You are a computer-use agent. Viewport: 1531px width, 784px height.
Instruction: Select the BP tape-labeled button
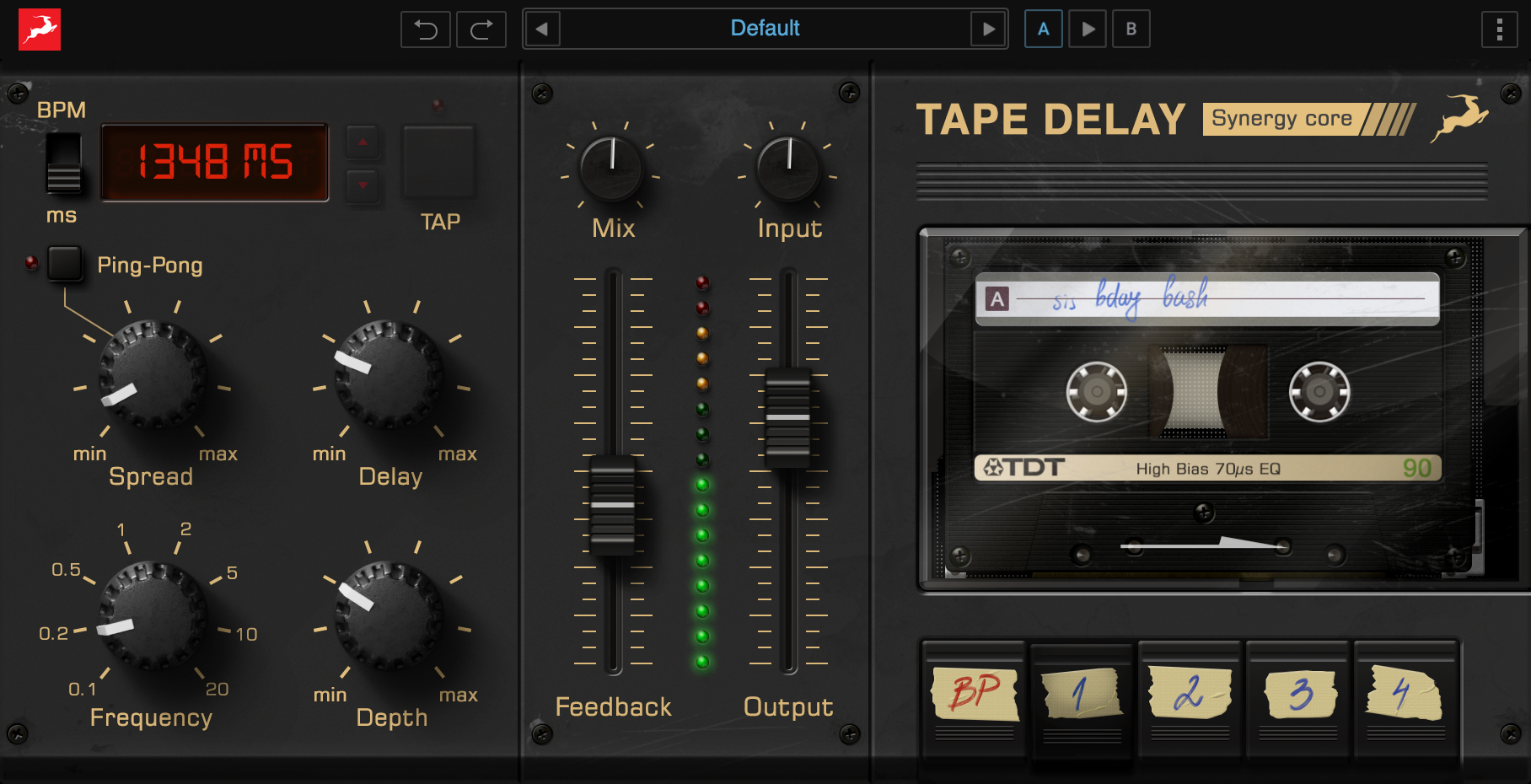click(x=975, y=694)
